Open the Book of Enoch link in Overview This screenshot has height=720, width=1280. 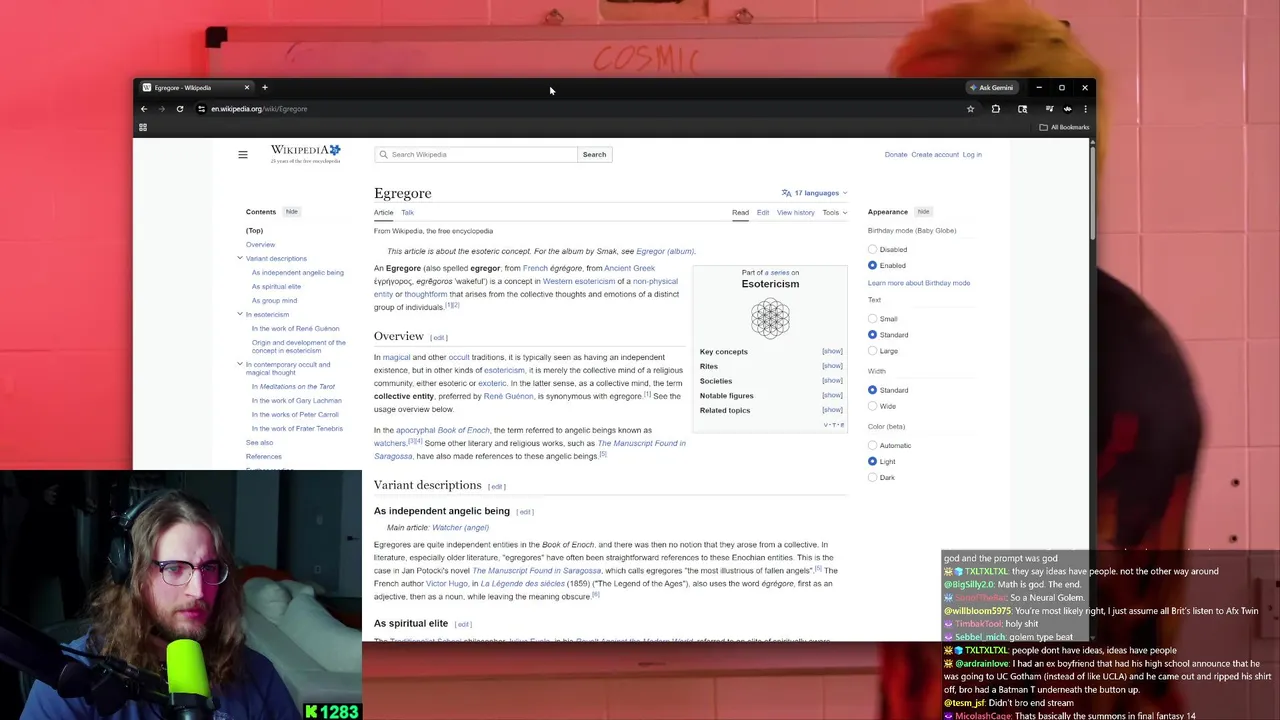463,431
